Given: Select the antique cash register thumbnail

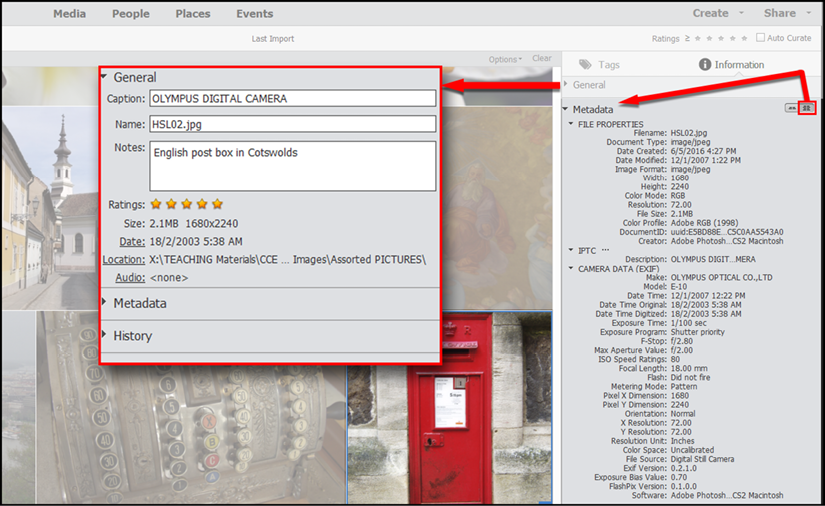Looking at the screenshot, I should pos(191,408).
